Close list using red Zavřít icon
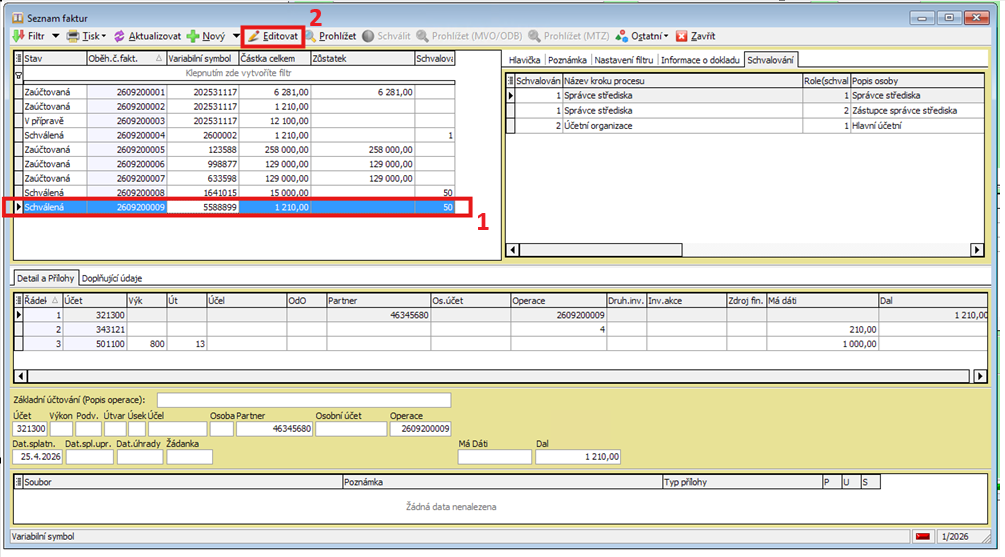Screen dimensions: 1005x557 682,36
